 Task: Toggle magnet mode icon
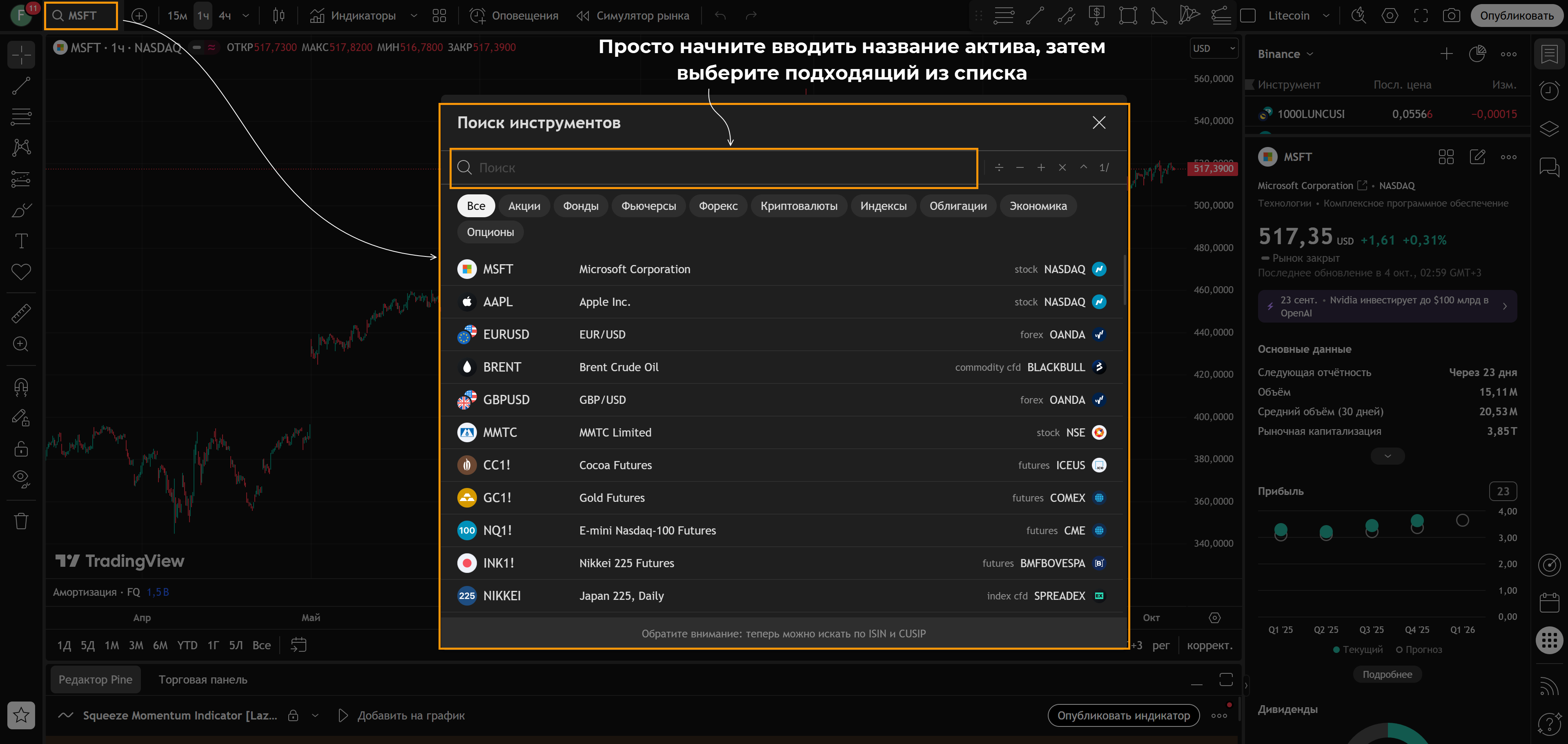[x=21, y=387]
